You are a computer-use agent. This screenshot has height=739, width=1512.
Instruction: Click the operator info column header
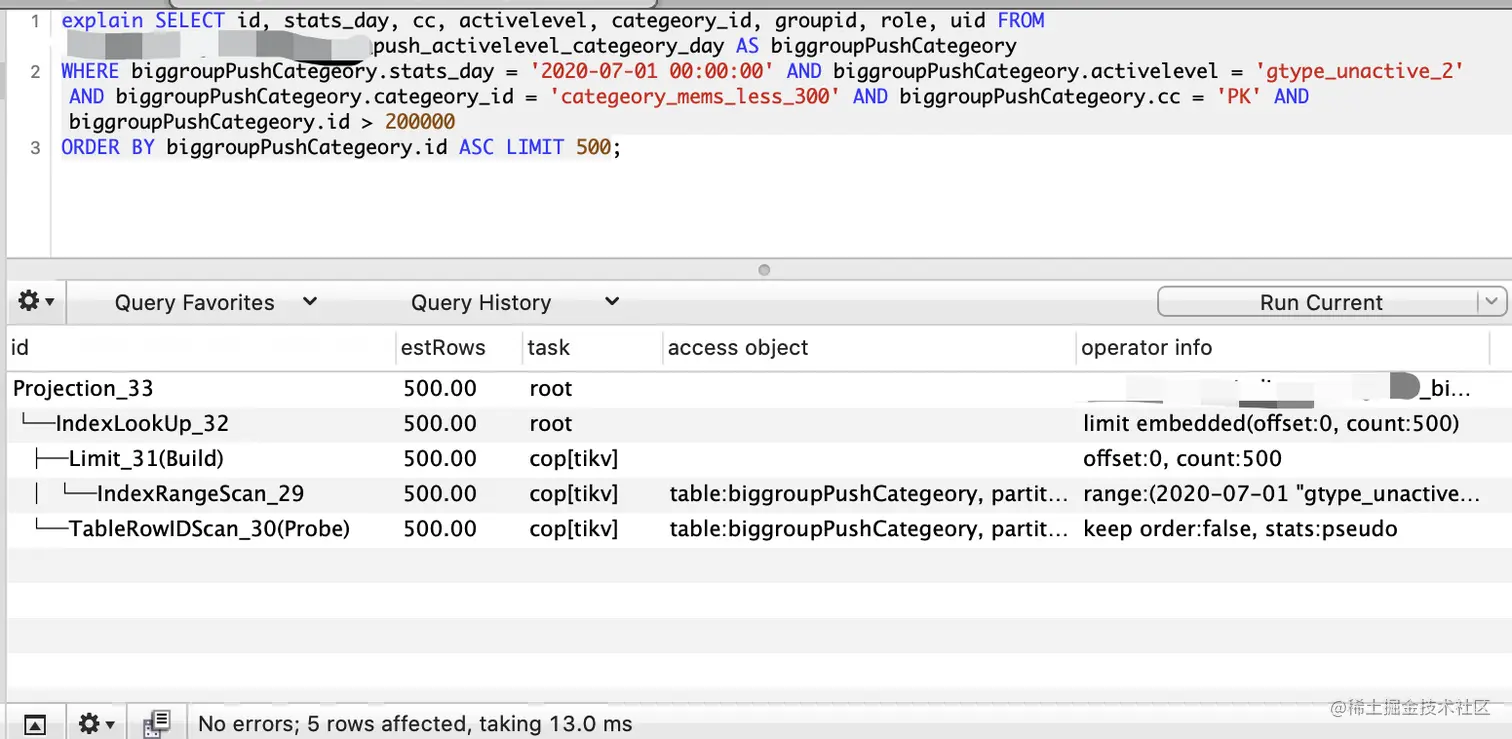point(1146,348)
